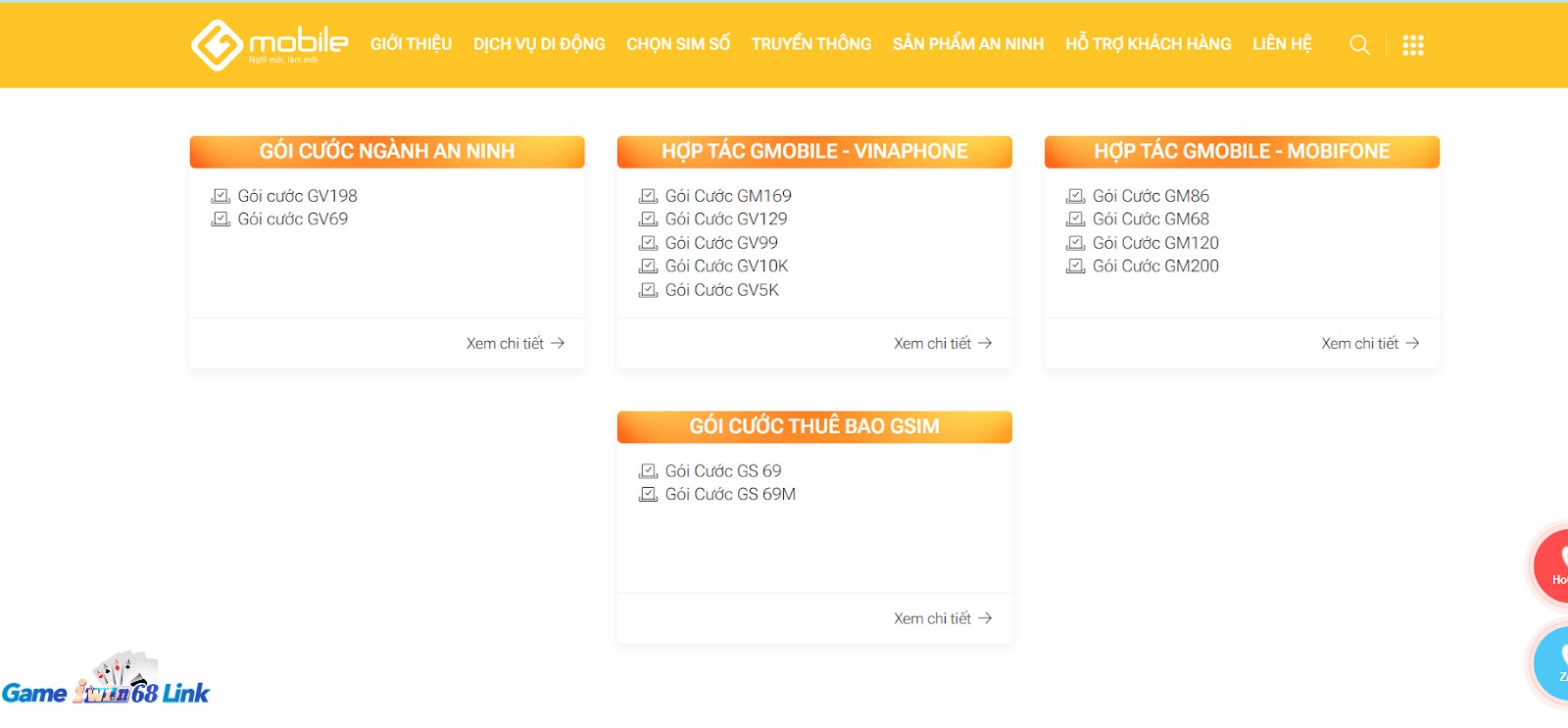1568x728 pixels.
Task: Click checkbox icon beside Gói cước GV69
Action: tap(220, 219)
